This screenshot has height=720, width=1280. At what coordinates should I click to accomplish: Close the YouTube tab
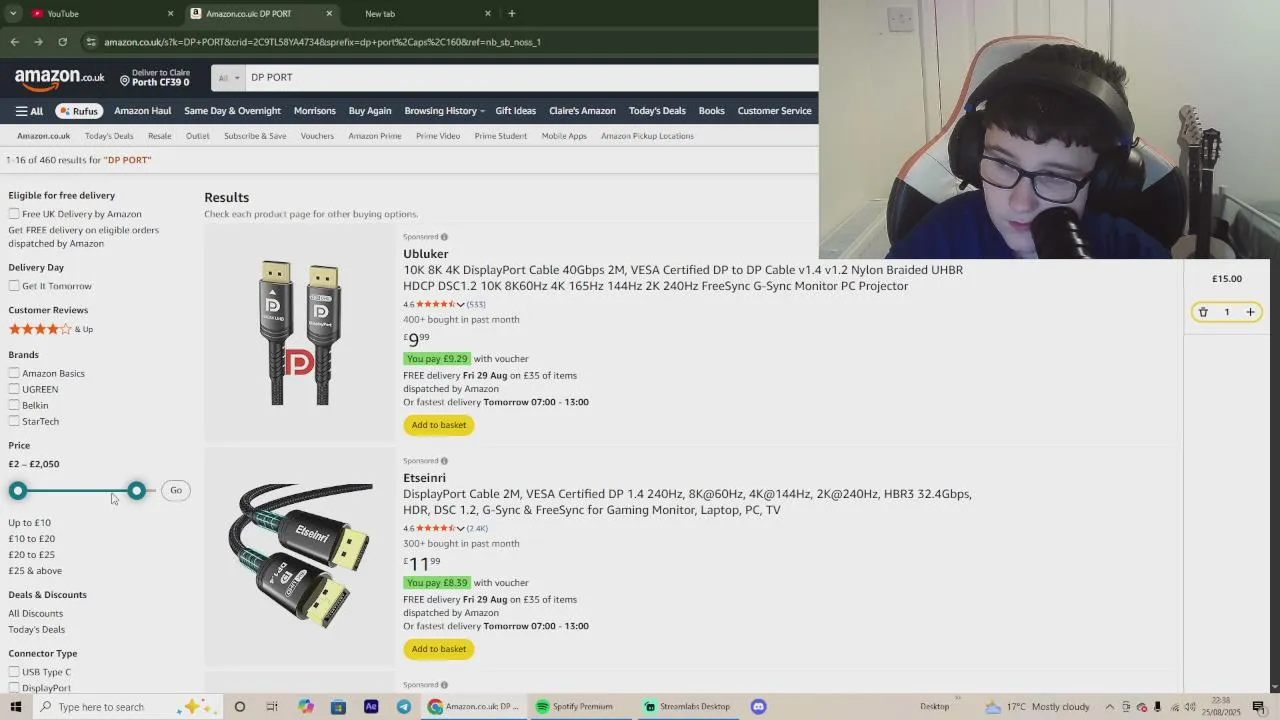tap(170, 13)
